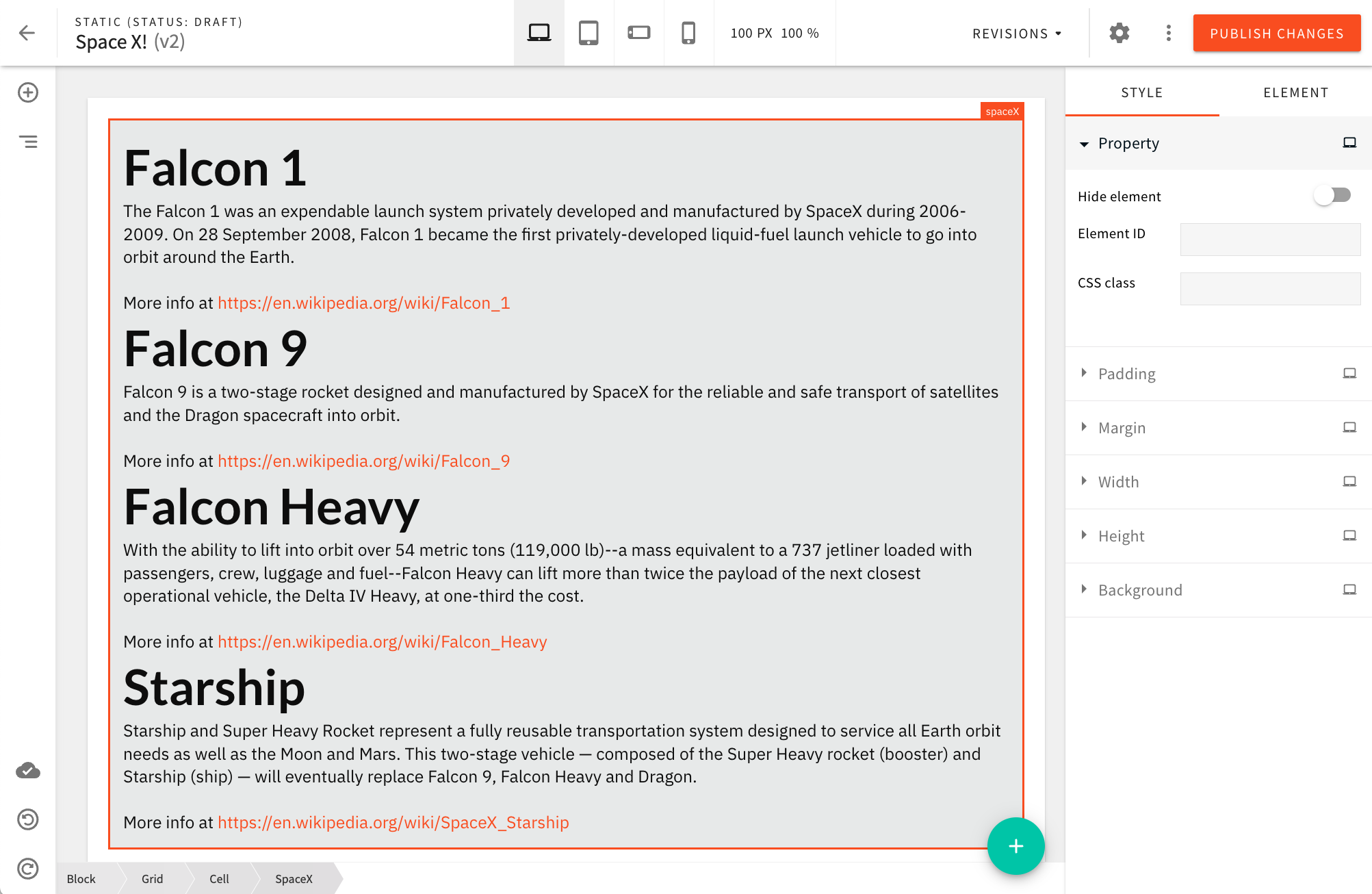Click PUBLISH CHANGES button

pyautogui.click(x=1277, y=33)
